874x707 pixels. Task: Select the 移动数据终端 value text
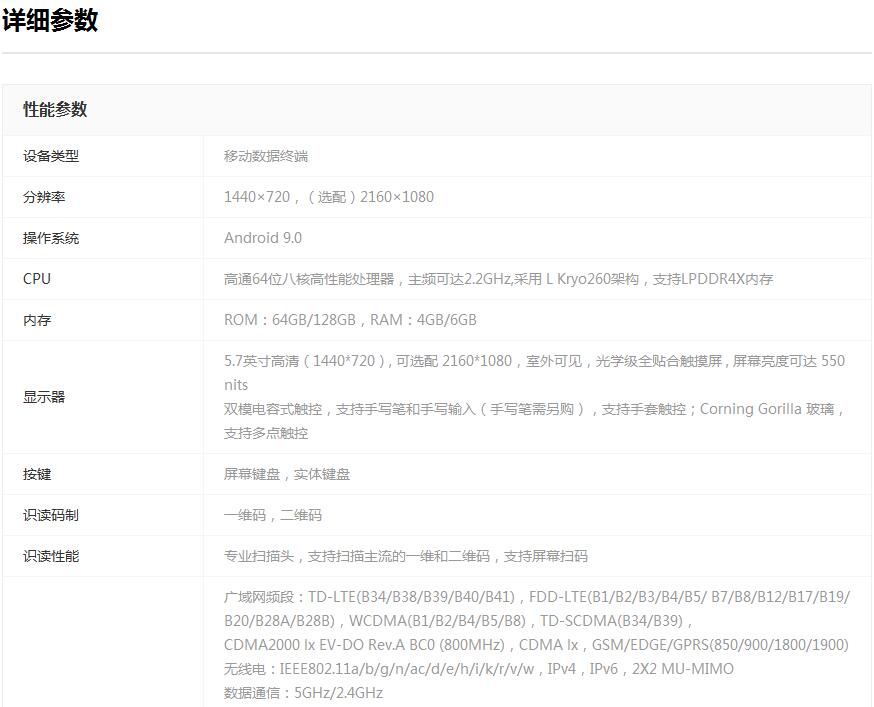pos(266,156)
